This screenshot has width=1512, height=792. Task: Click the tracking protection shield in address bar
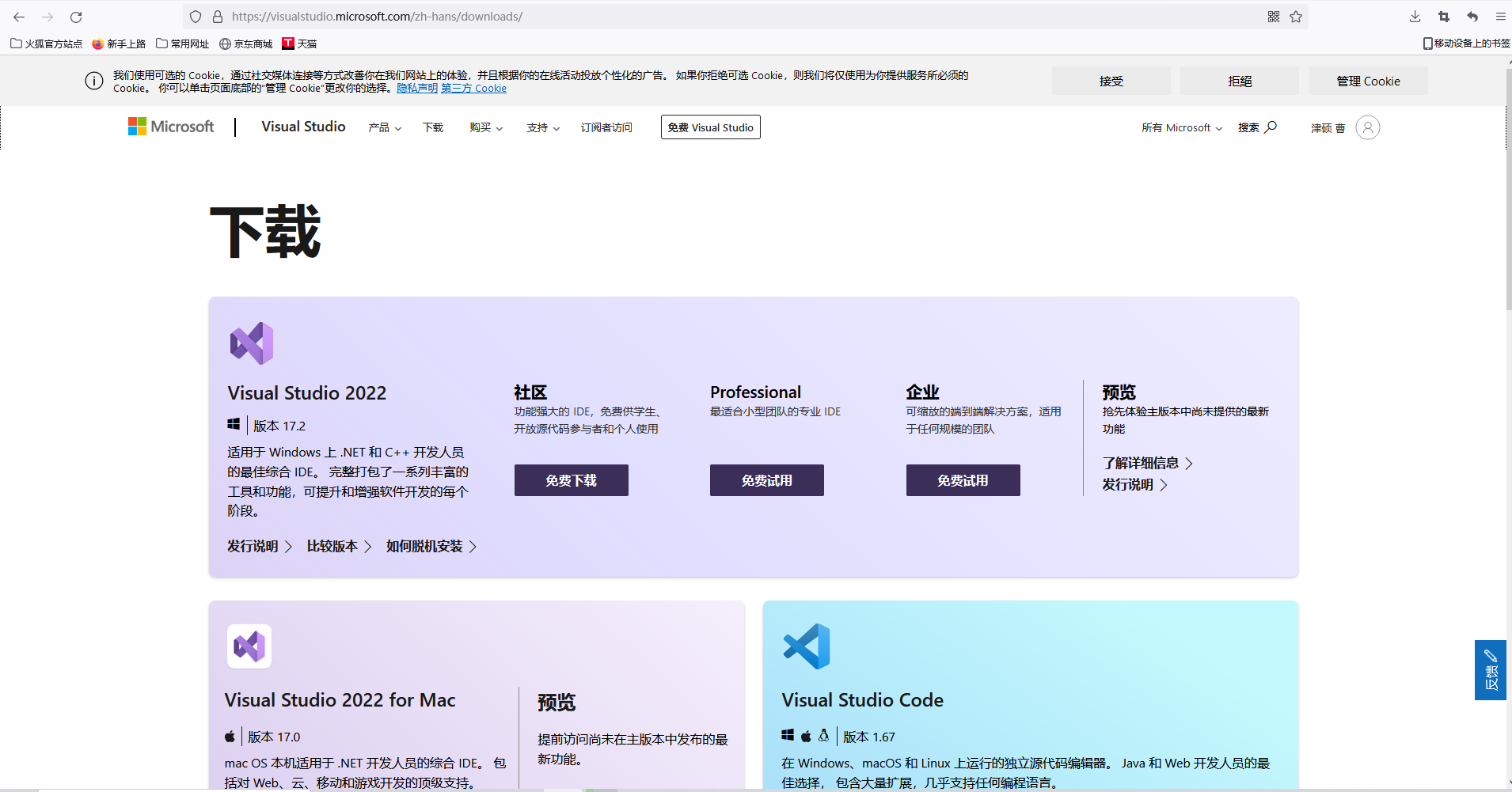pos(196,16)
